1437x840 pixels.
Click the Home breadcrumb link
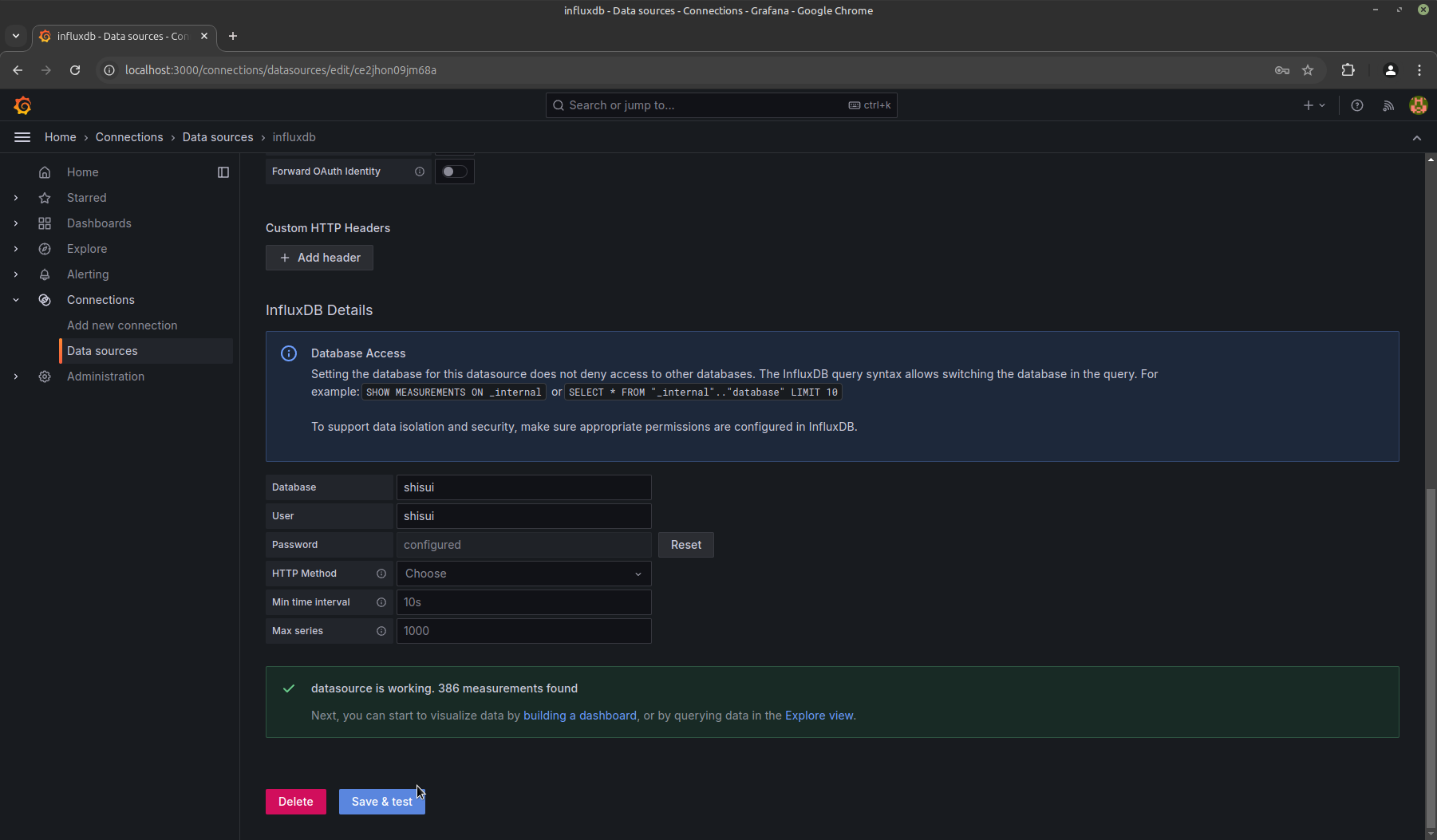click(61, 137)
